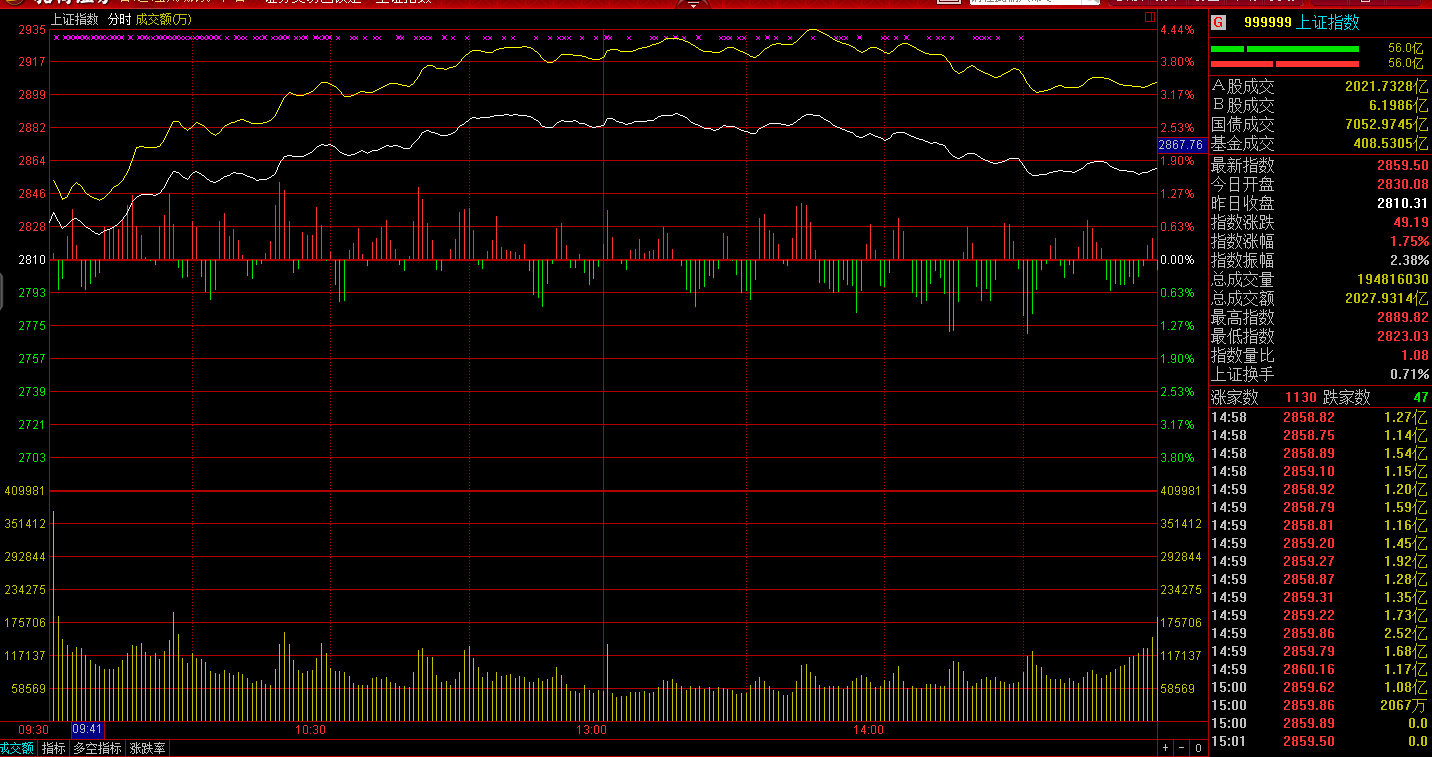Screen dimensions: 1432x757
Task: Click the red sell volume bar indicator
Action: [x=1285, y=63]
